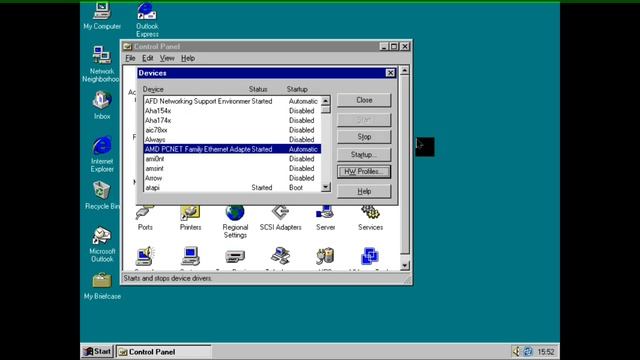
Task: Select the UPS battery-and-plug icon
Action: (325, 257)
